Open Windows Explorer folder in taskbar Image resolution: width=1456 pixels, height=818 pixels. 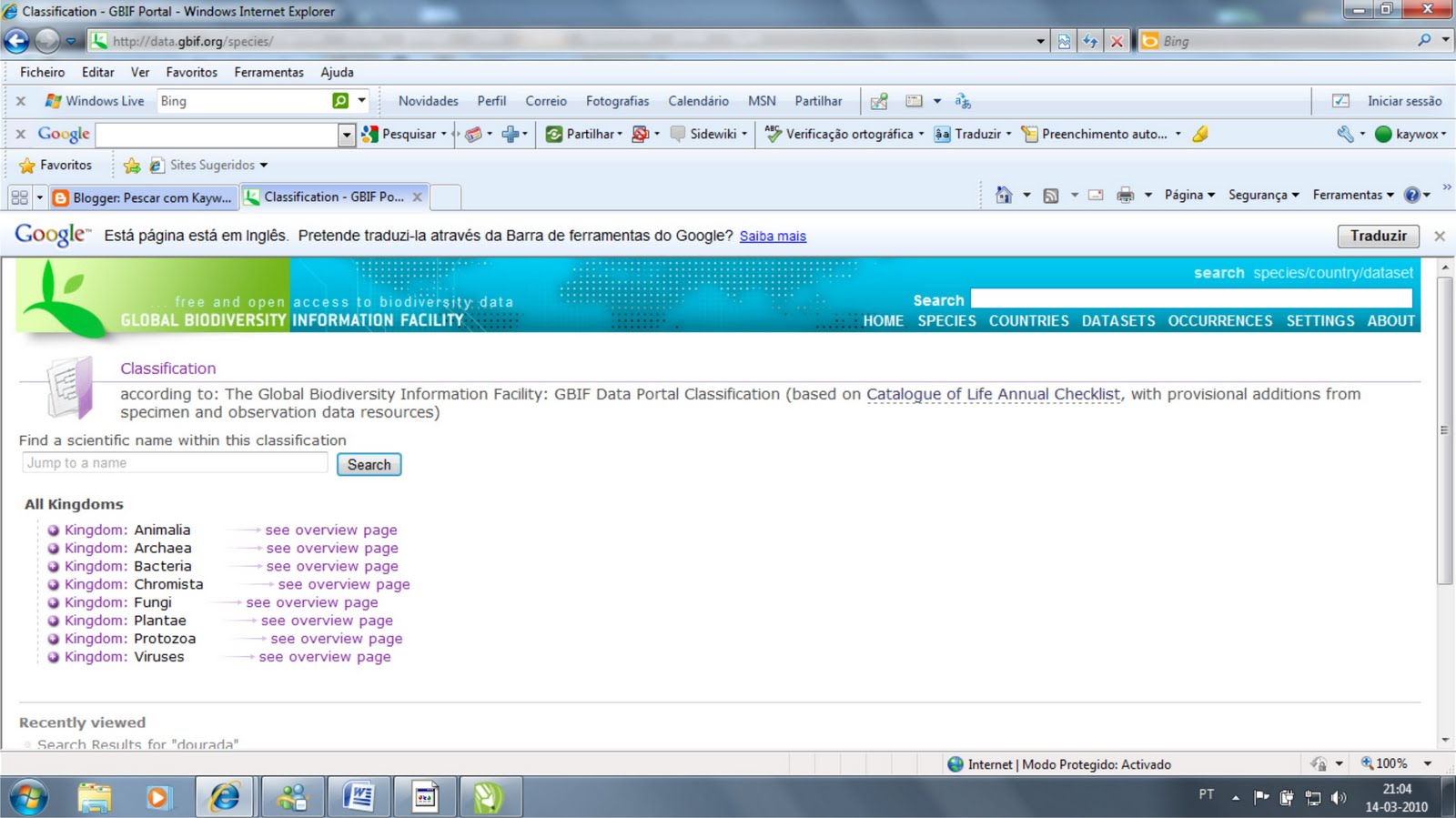click(94, 798)
